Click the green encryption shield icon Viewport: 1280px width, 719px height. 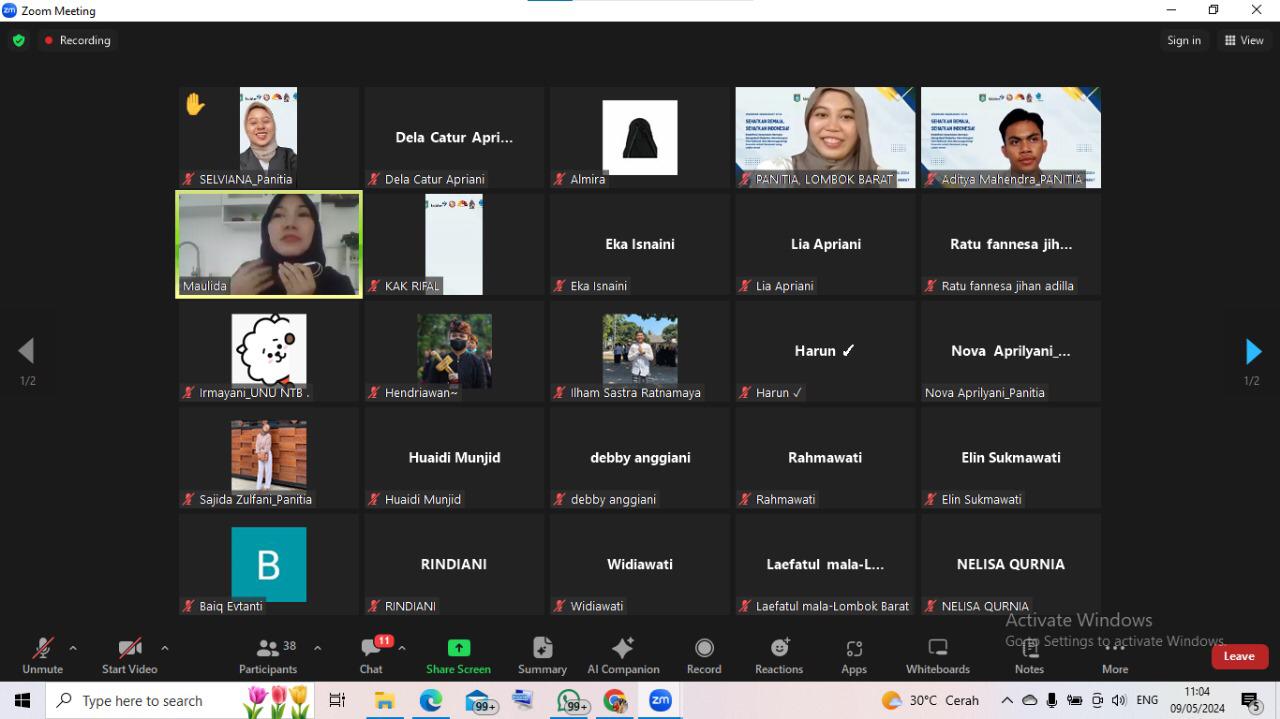click(19, 40)
